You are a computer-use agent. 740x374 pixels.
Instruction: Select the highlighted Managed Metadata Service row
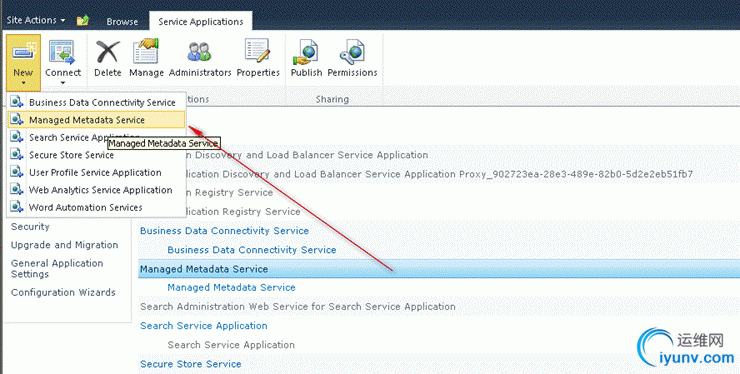point(439,269)
